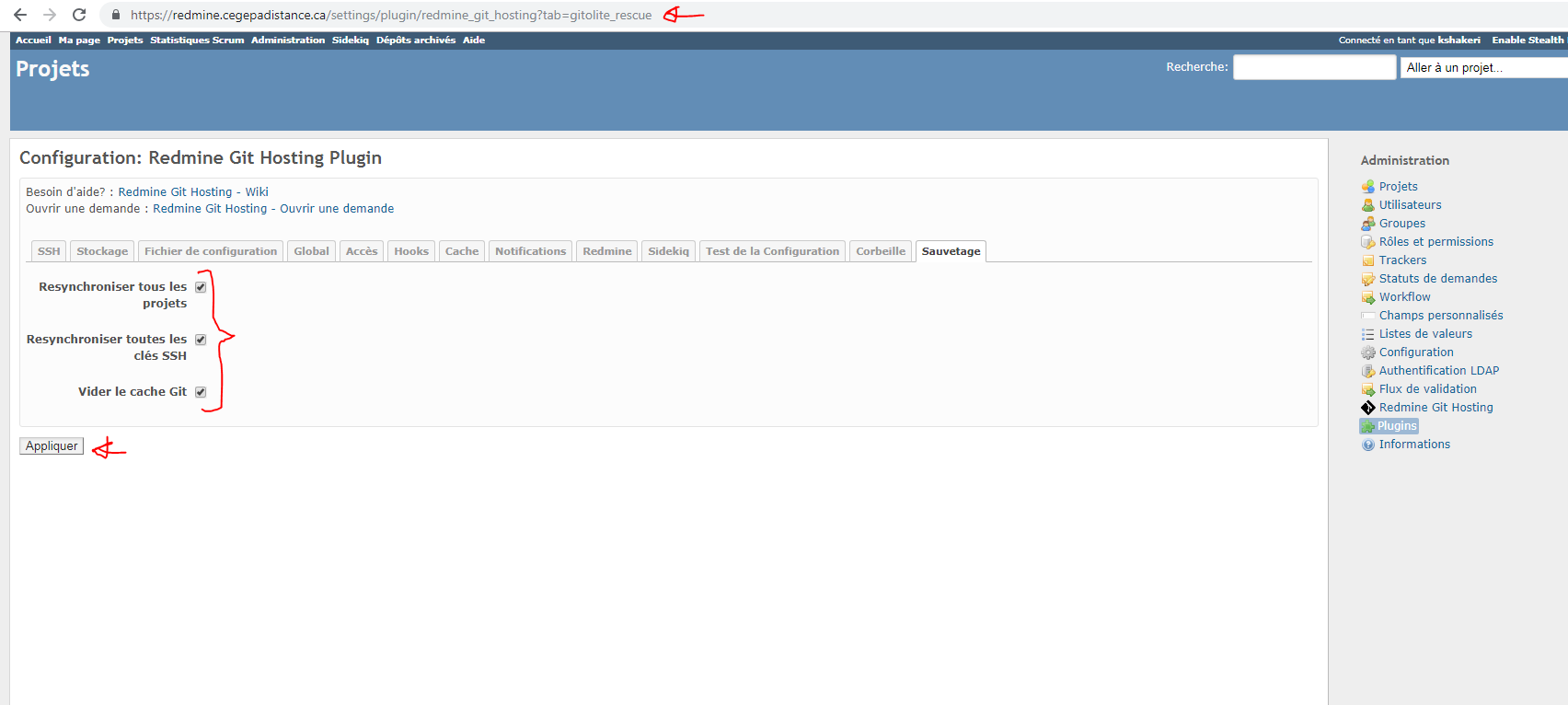This screenshot has width=1568, height=705.
Task: Click the Enable Stealth link
Action: (x=1527, y=40)
